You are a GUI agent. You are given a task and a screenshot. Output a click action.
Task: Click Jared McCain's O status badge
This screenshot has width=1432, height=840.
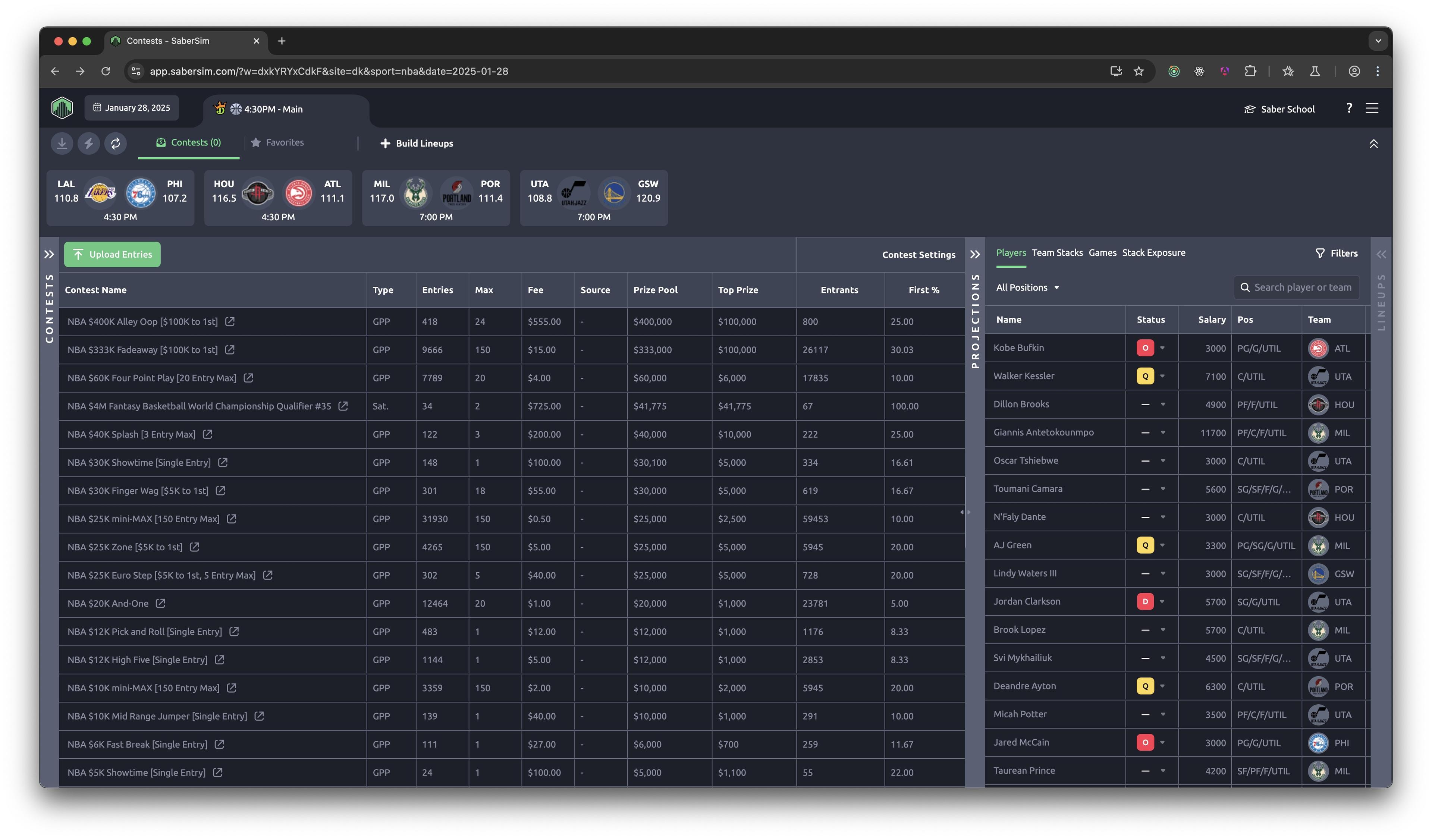[x=1145, y=742]
